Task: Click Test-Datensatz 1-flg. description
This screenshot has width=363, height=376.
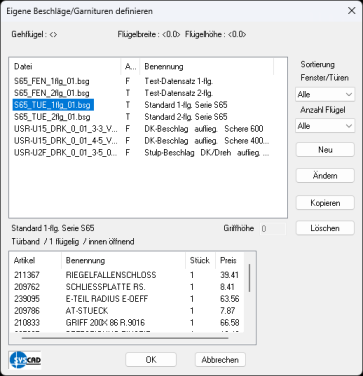Action: coord(179,81)
